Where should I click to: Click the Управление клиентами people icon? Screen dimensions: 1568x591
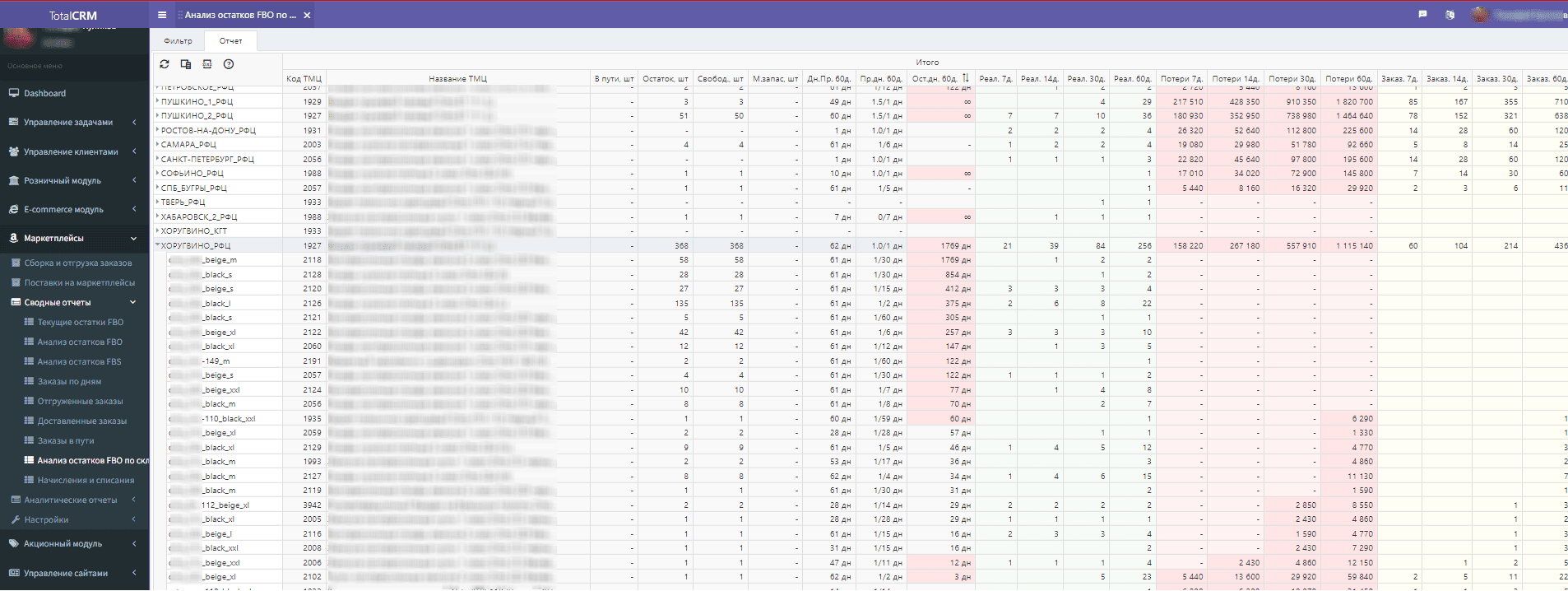[14, 151]
